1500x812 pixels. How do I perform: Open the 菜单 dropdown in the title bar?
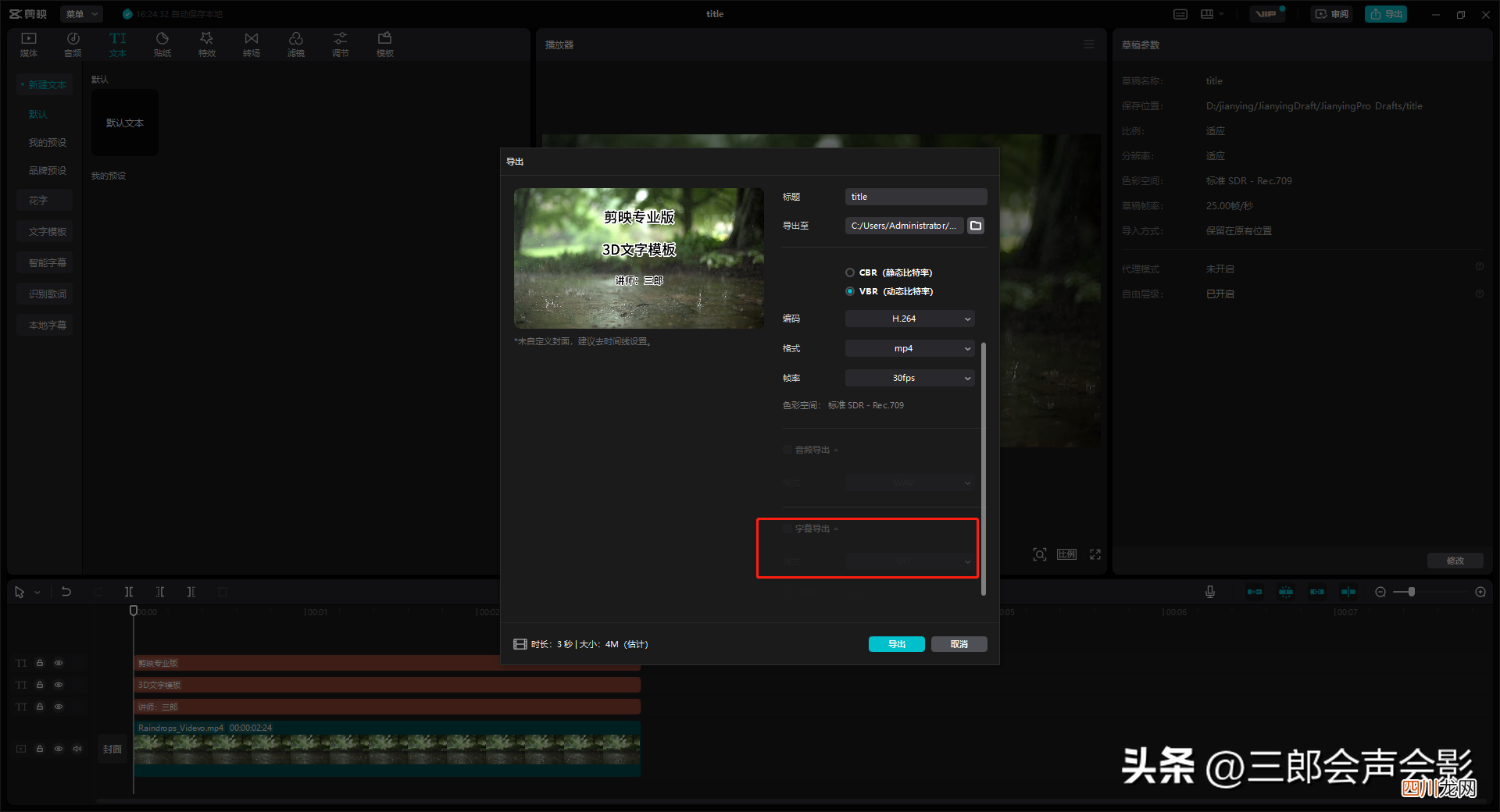coord(81,14)
